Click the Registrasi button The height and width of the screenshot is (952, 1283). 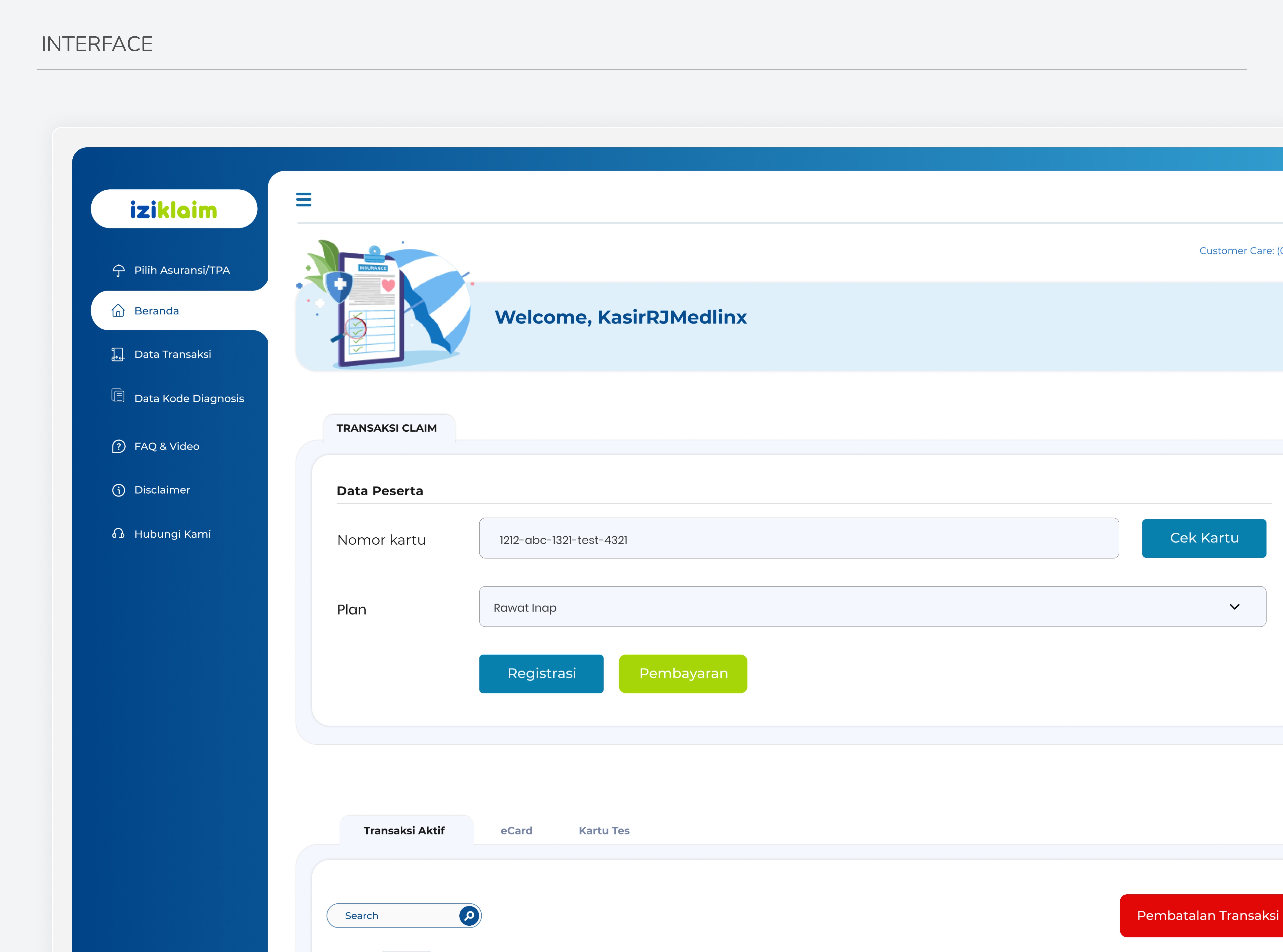(541, 674)
